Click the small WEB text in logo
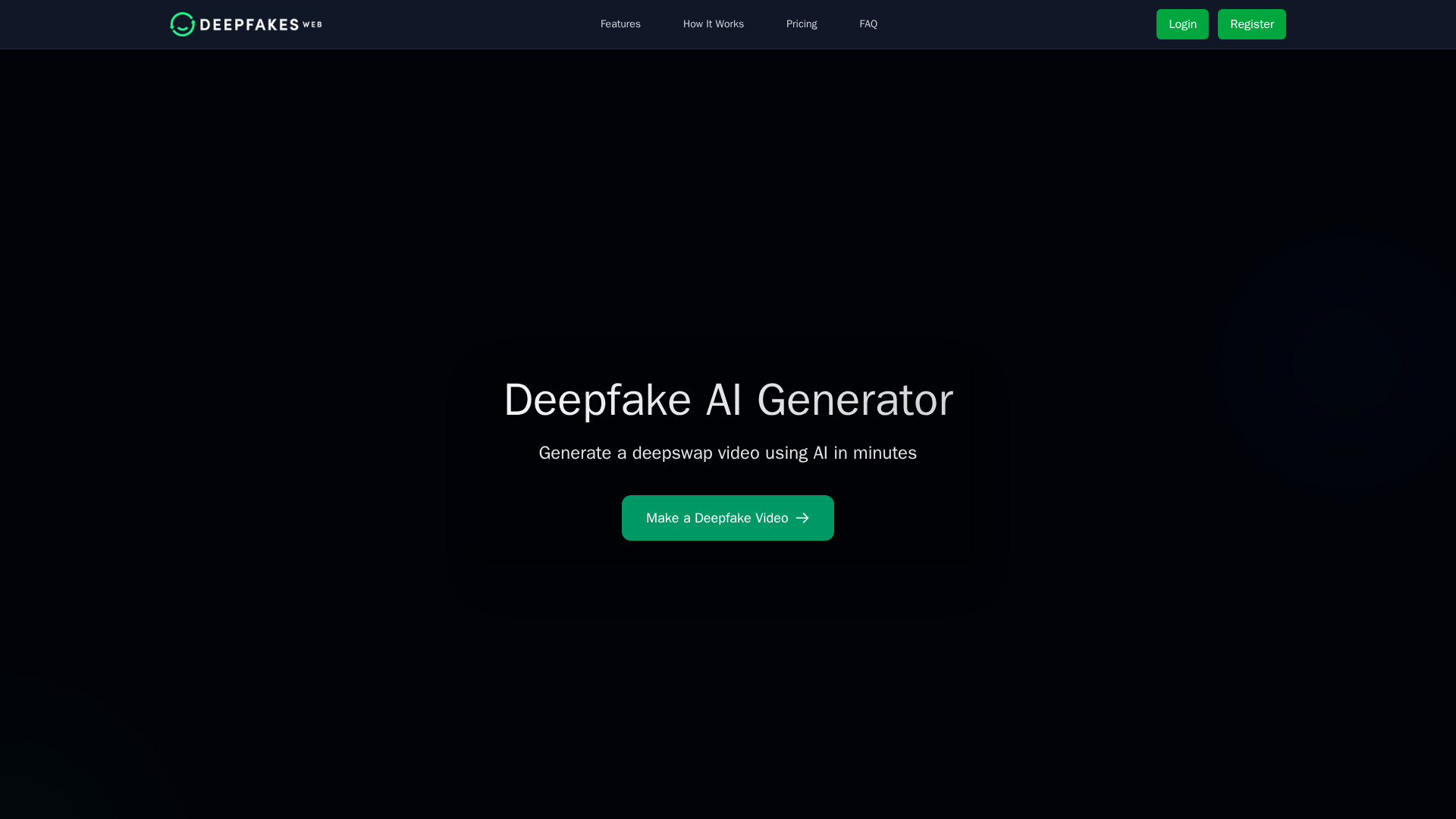This screenshot has width=1456, height=819. coord(312,25)
